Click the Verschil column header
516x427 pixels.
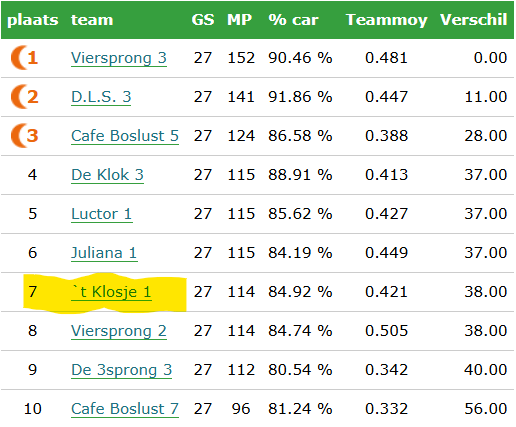point(474,20)
